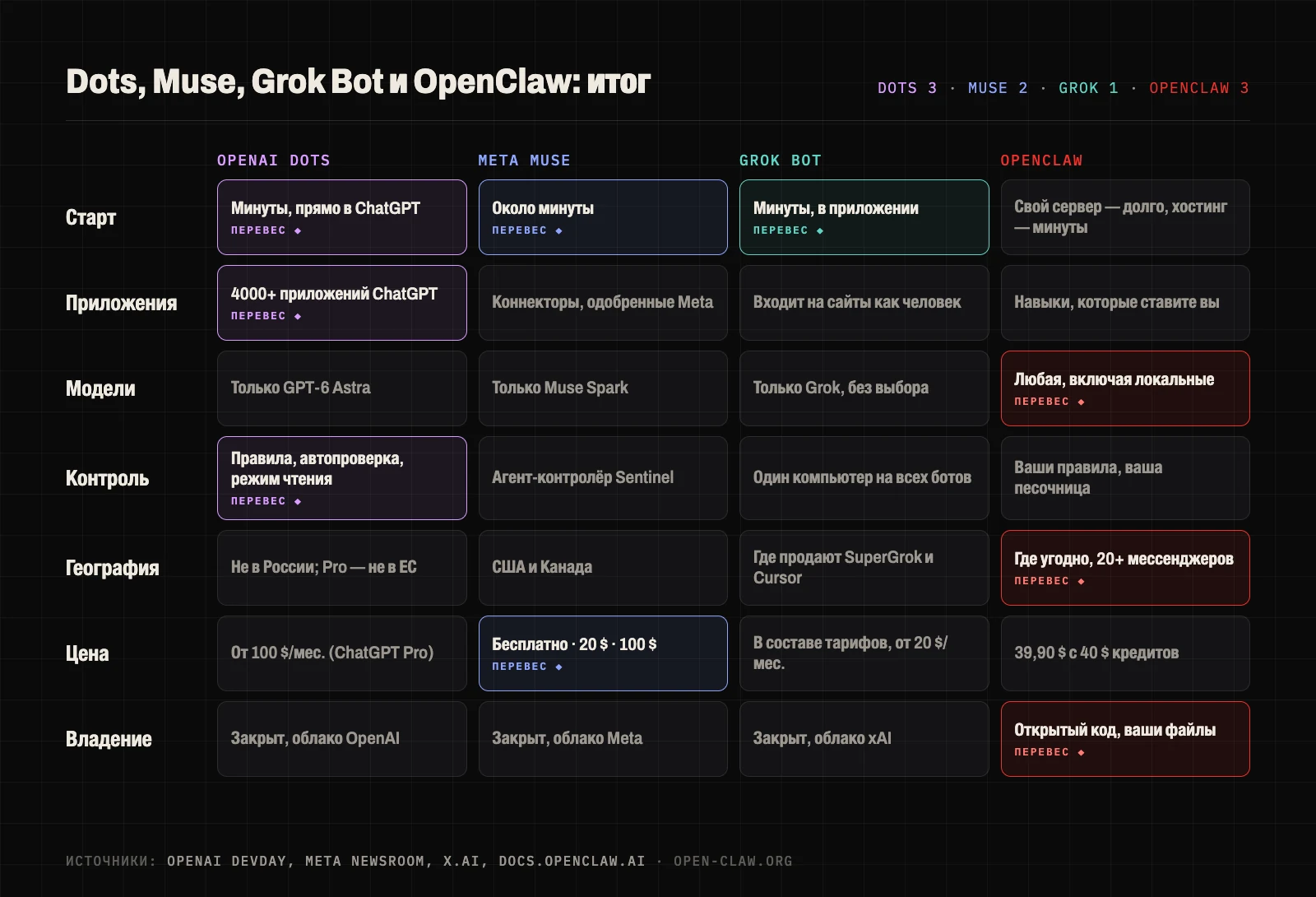Click 'Один компьютер на всех ботов' cell
This screenshot has width=1316, height=897.
tap(864, 478)
